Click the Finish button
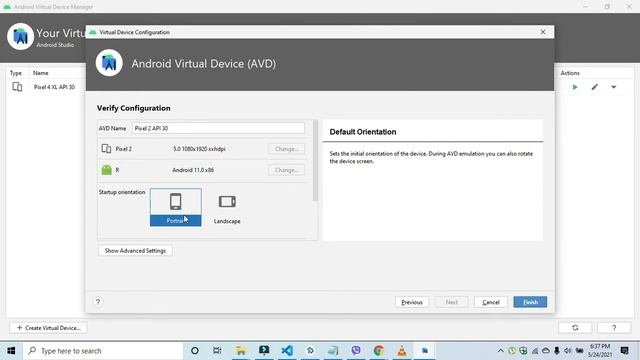This screenshot has width=640, height=360. (x=530, y=302)
